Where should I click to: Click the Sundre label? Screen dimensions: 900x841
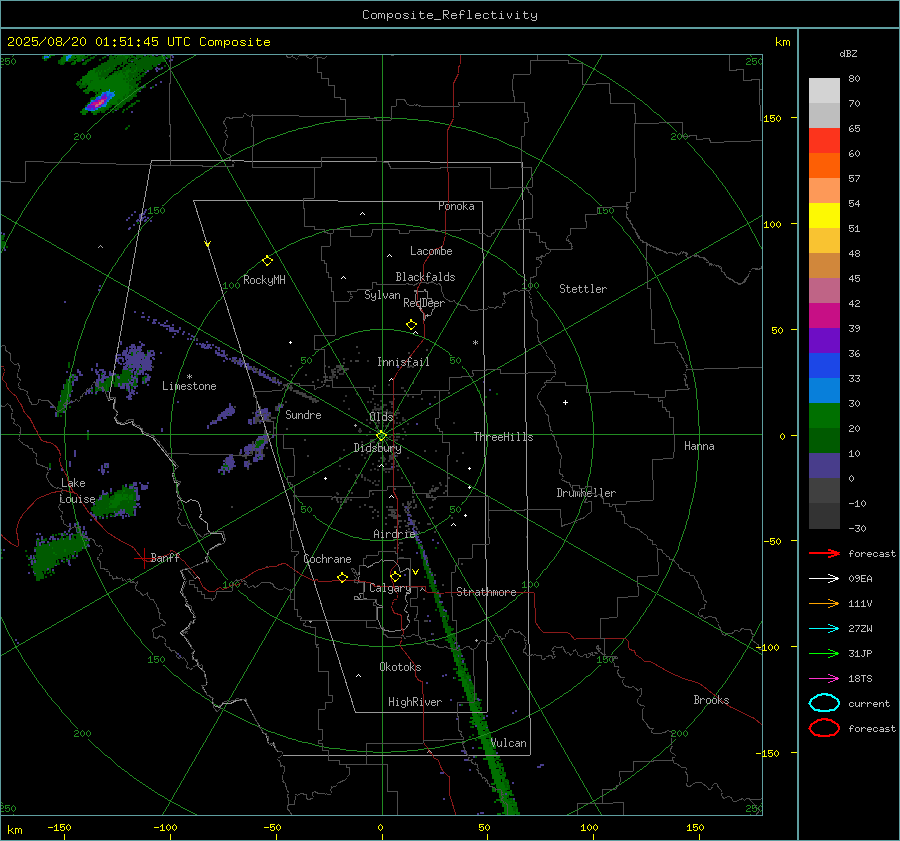click(x=303, y=414)
